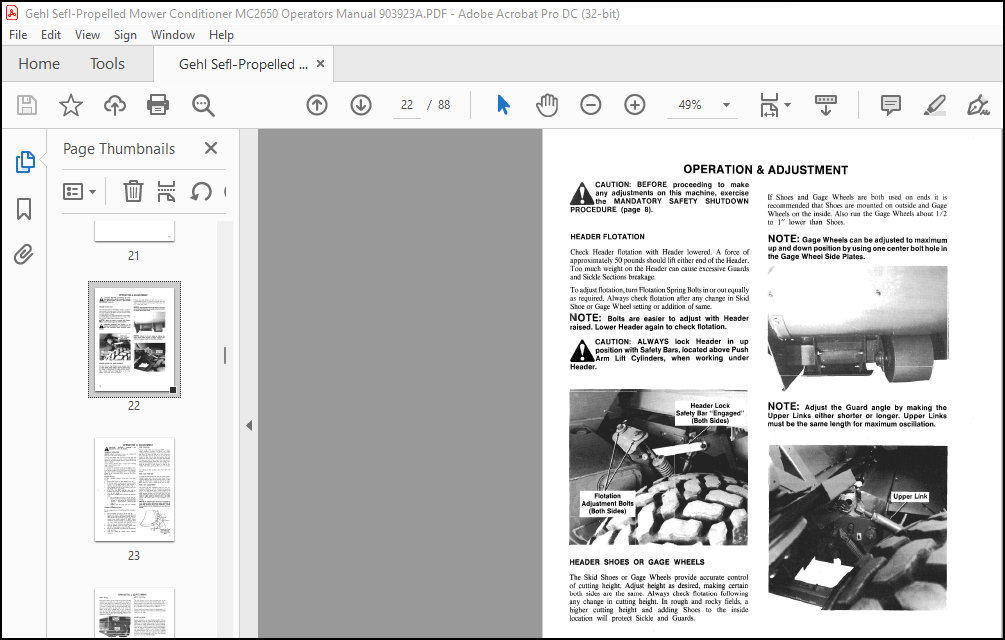Close the Gehl Sefl-Propelled document tab
The width and height of the screenshot is (1005, 640).
(x=320, y=64)
